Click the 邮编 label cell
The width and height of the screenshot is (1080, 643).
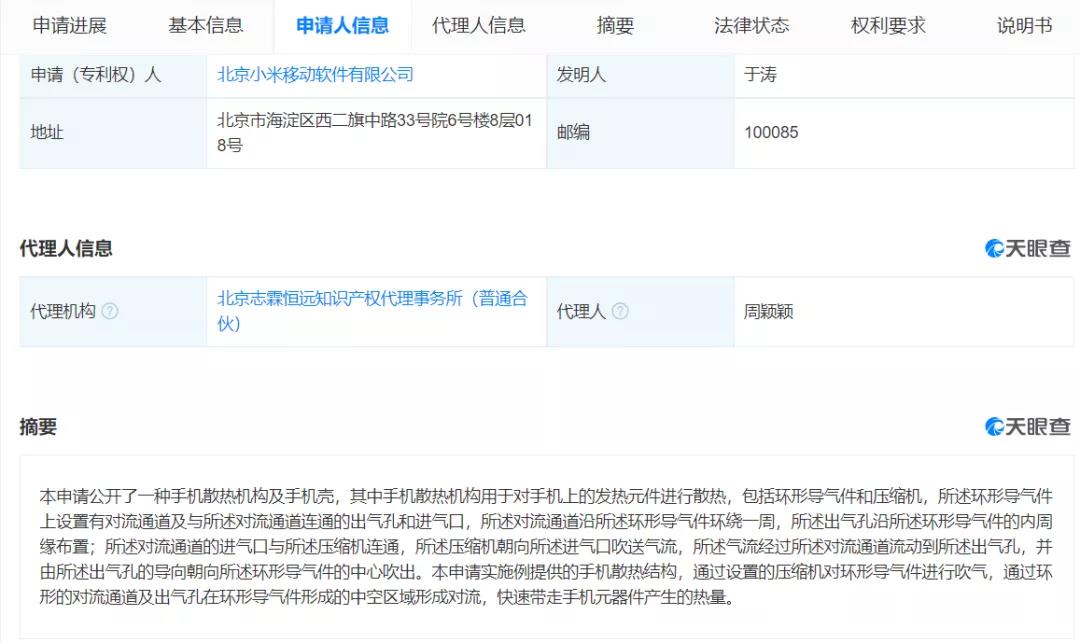[640, 133]
